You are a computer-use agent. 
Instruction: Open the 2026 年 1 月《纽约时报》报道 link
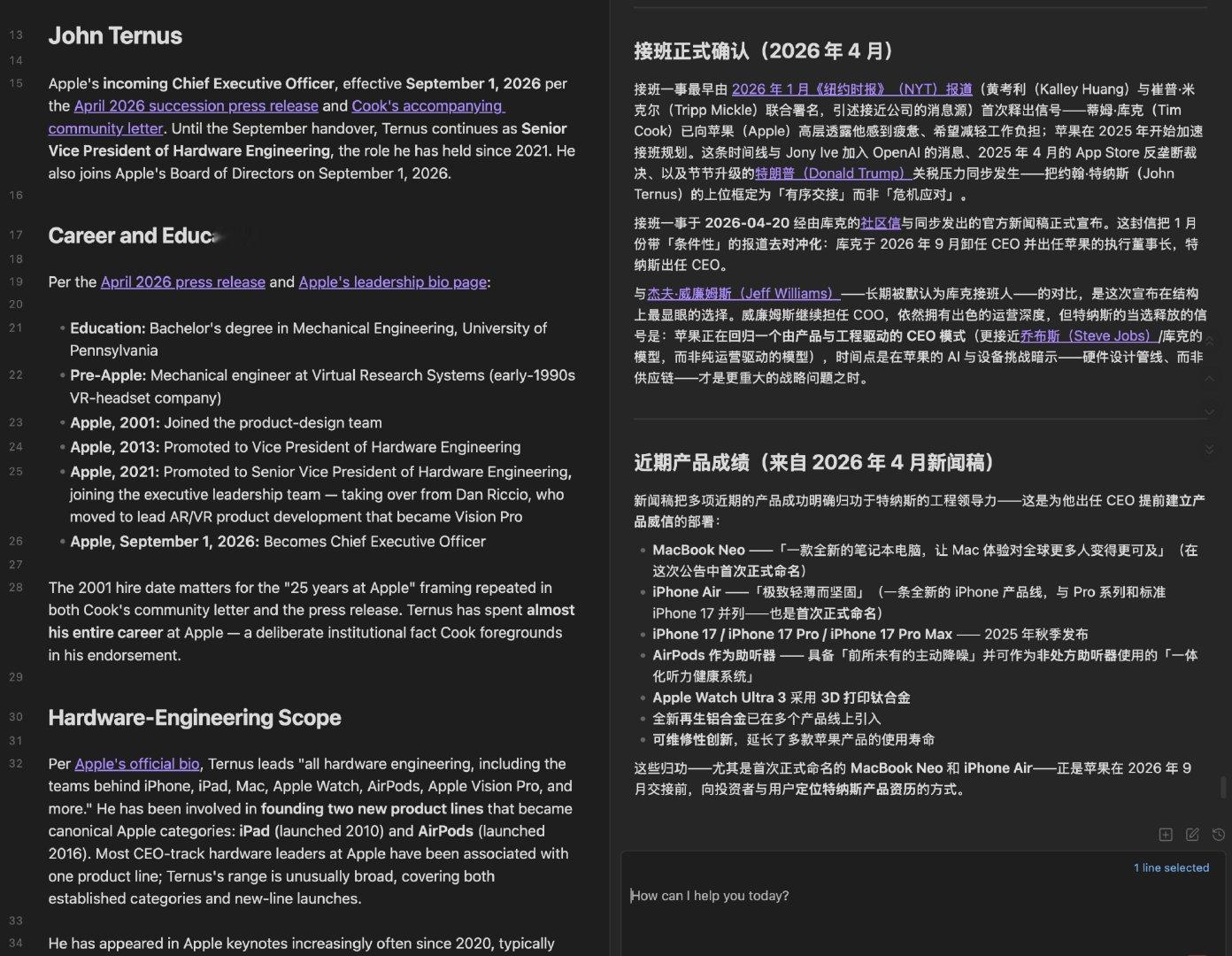[853, 89]
